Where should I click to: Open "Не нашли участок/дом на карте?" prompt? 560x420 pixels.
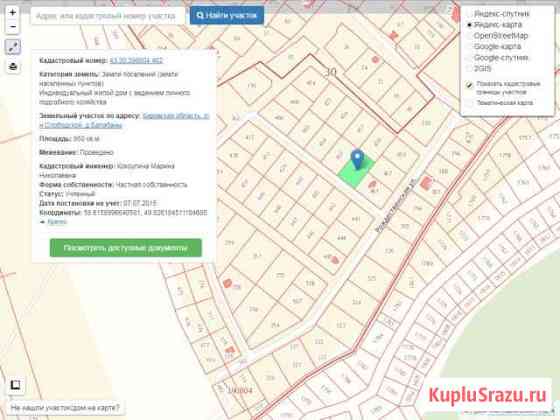pos(65,408)
